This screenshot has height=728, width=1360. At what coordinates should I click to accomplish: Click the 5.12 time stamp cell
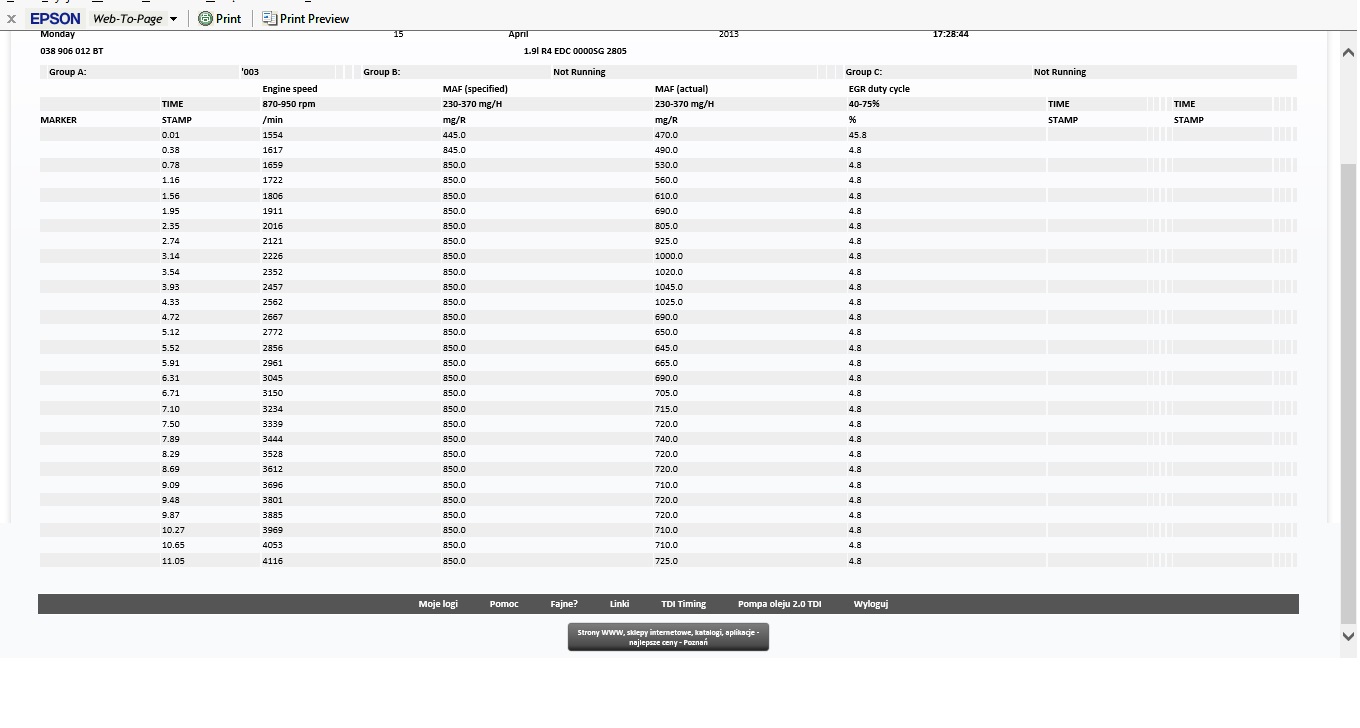tap(171, 332)
